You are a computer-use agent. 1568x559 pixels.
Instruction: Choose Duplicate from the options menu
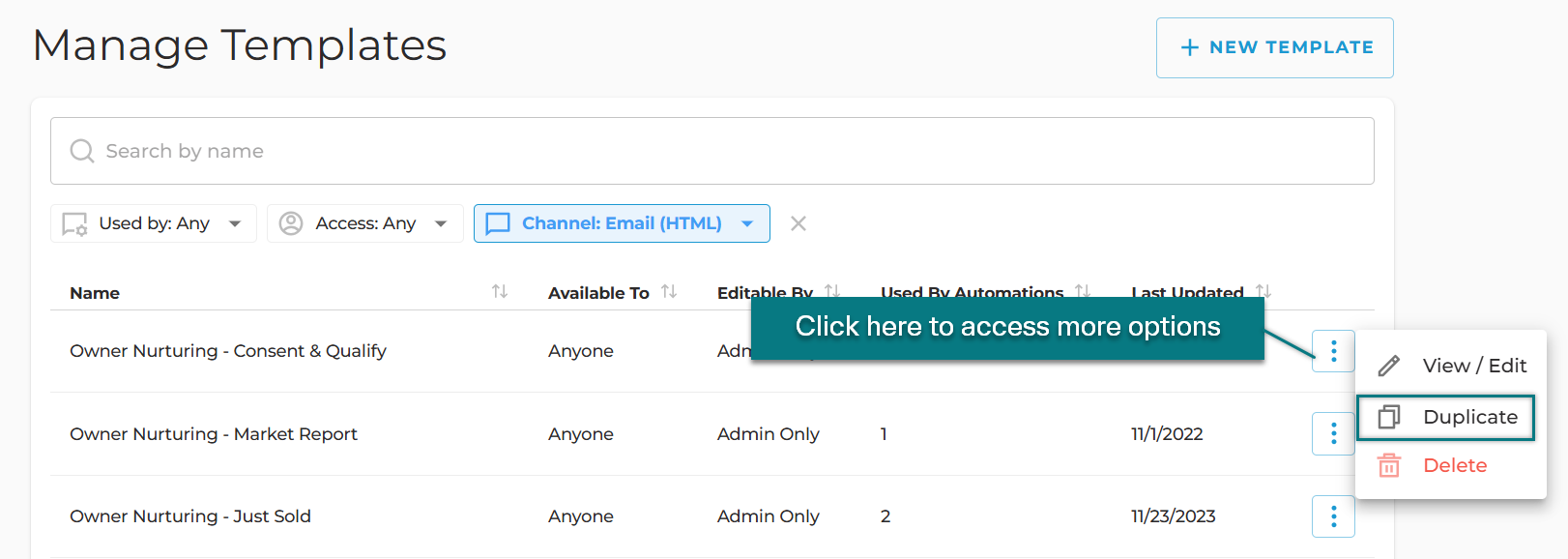1445,417
